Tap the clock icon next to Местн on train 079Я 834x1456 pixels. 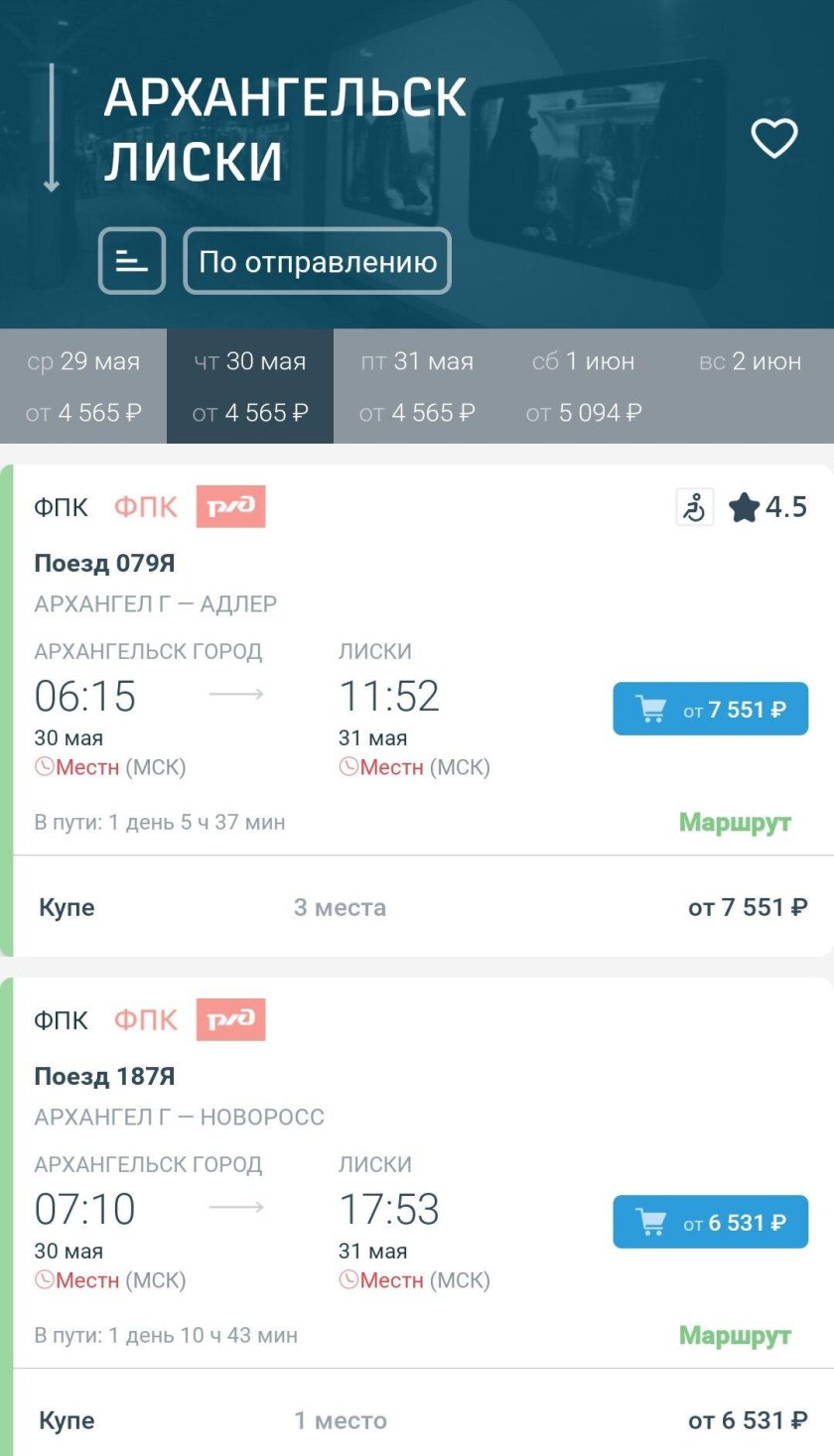[47, 766]
